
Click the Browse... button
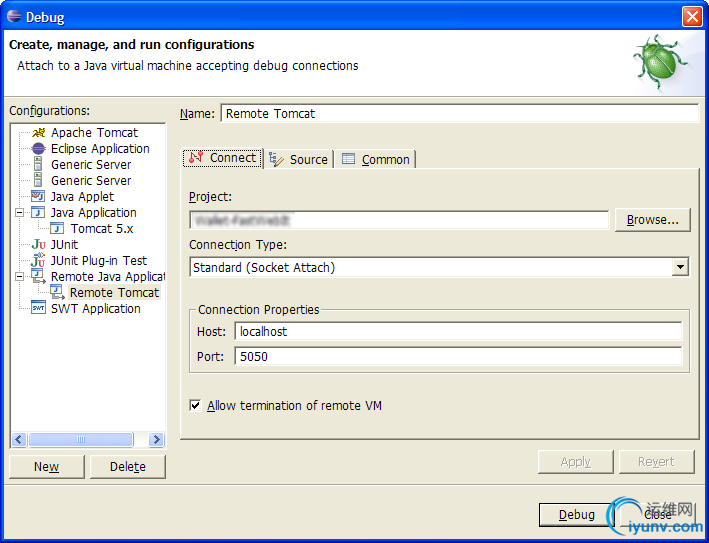coord(652,220)
